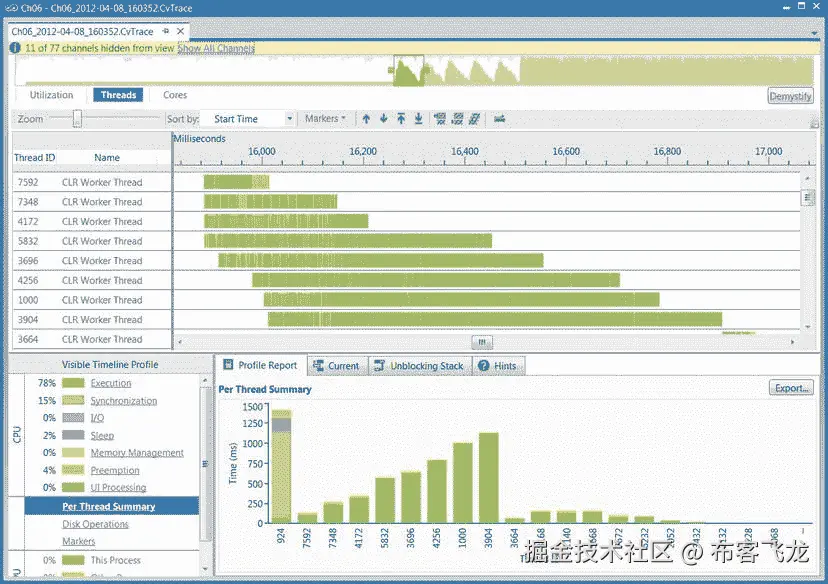Select thread 3696 CLR Worker Thread row

(x=92, y=260)
